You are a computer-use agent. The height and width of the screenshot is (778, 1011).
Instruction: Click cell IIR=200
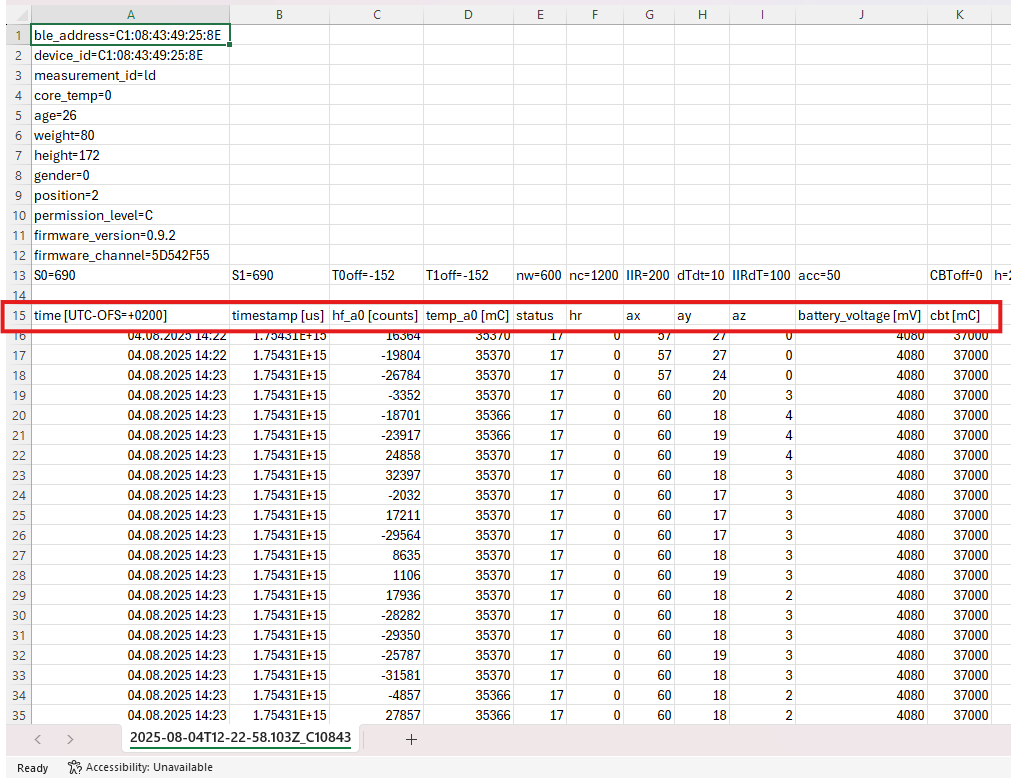pos(649,275)
